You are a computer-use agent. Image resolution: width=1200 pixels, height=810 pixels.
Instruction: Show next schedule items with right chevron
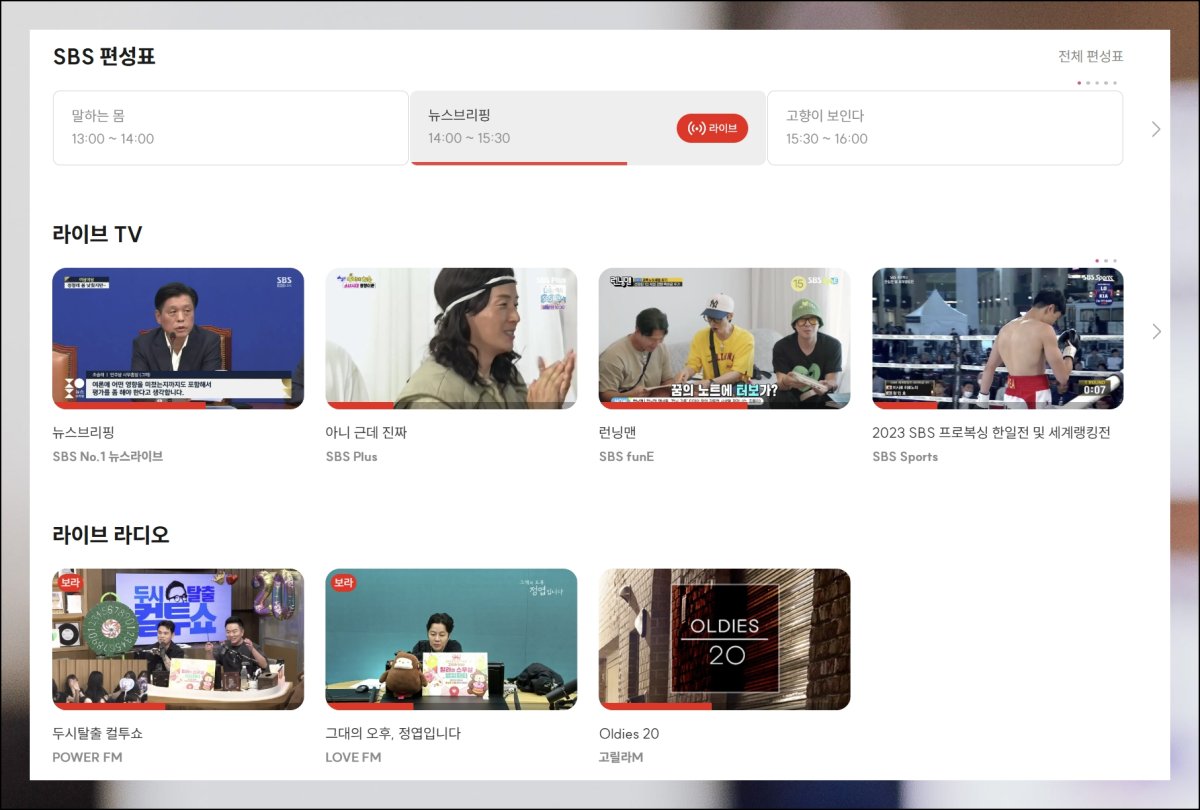point(1156,129)
